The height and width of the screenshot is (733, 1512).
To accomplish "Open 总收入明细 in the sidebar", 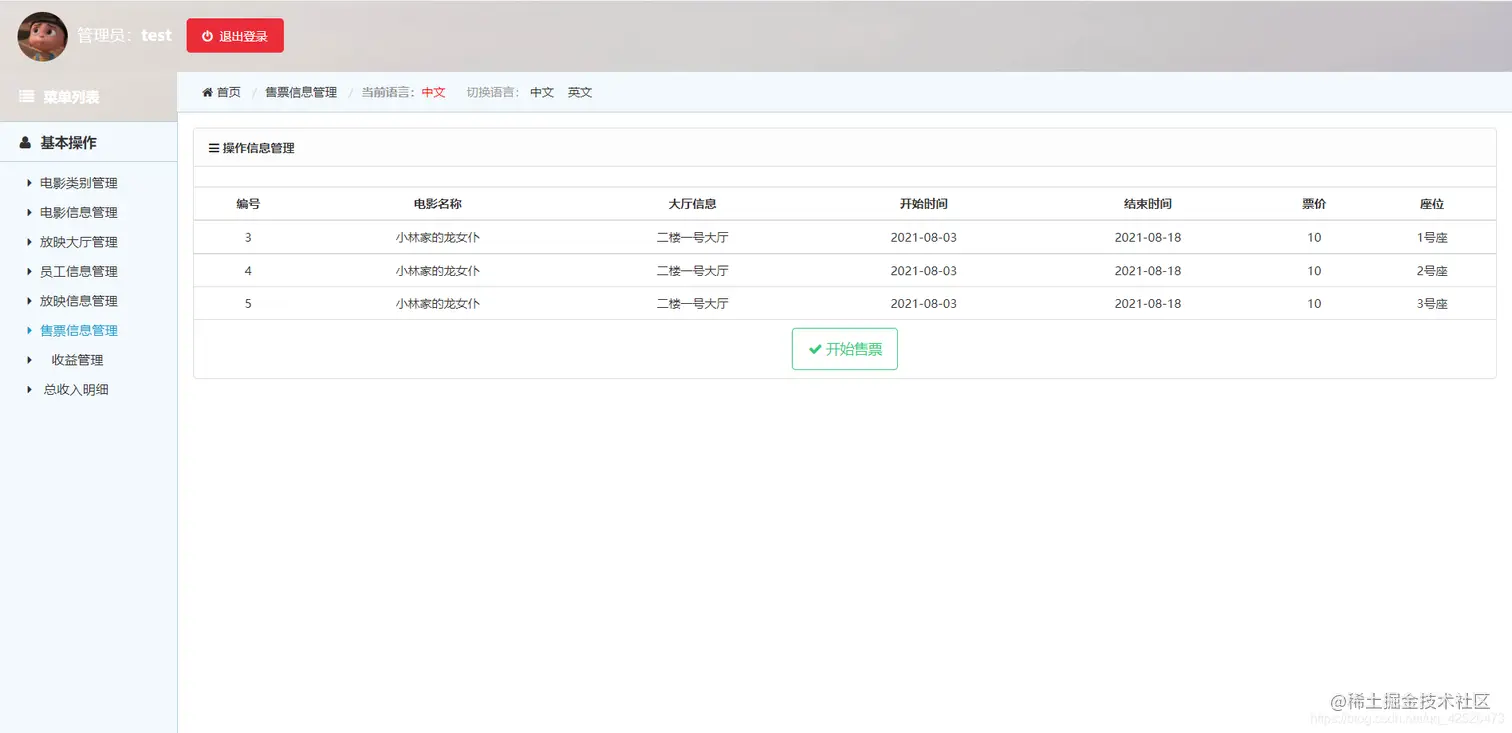I will click(x=76, y=389).
